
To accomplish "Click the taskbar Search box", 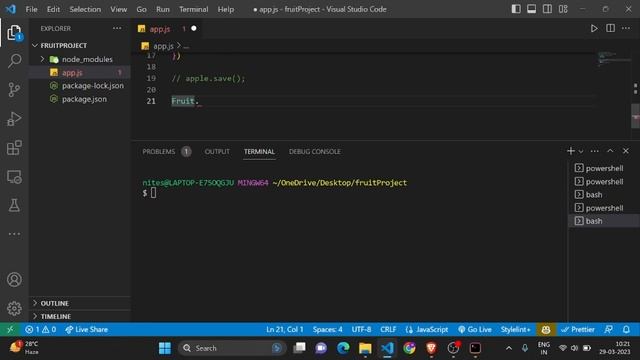I will tap(231, 348).
